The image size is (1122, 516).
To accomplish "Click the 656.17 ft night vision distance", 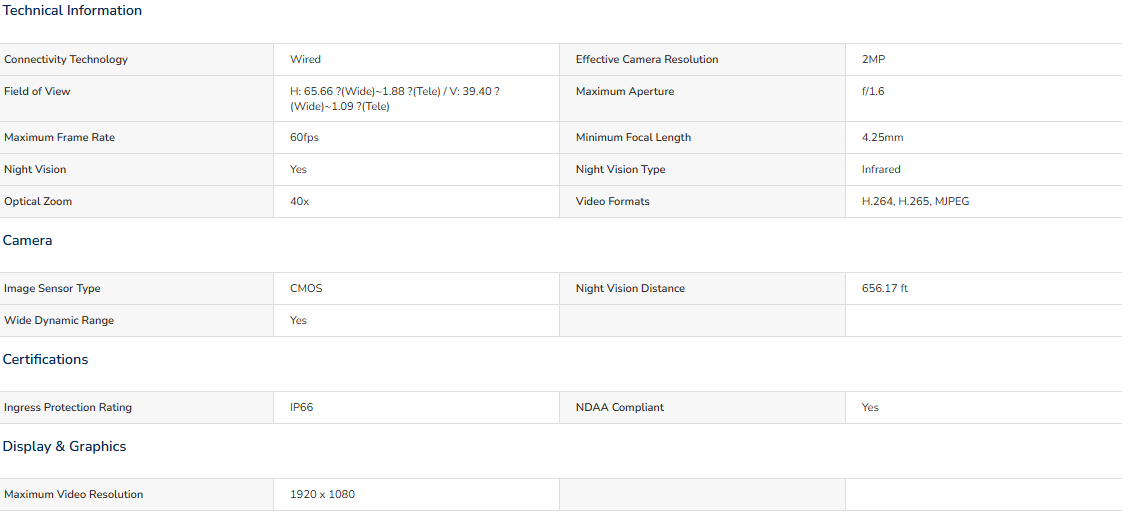I will point(885,288).
